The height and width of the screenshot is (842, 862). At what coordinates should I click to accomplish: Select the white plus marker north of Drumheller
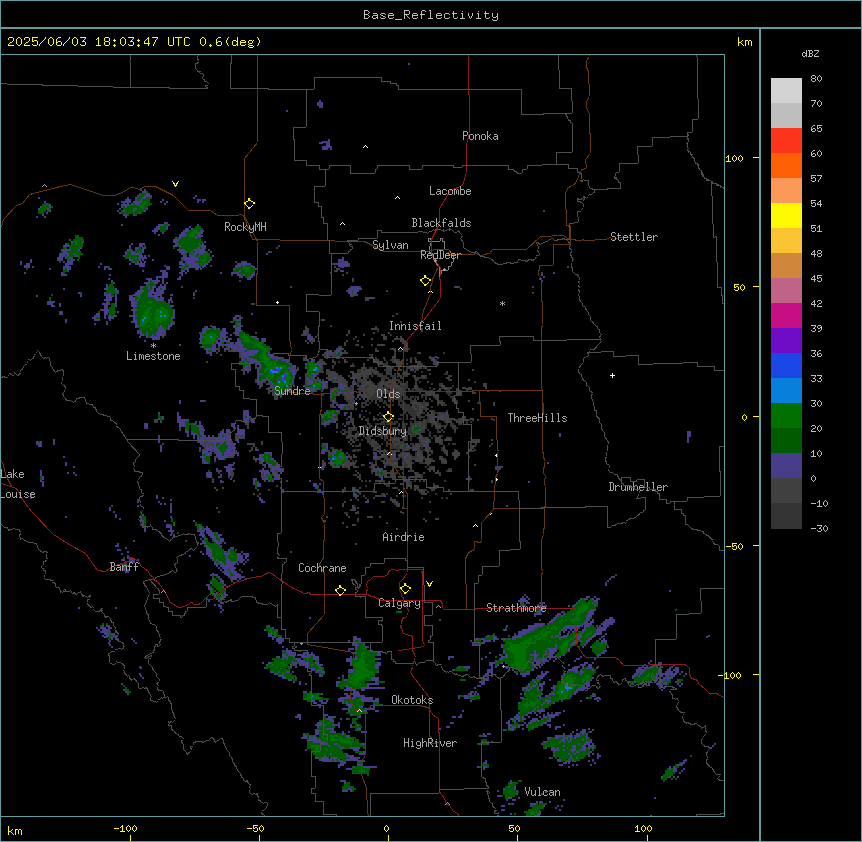(x=612, y=375)
